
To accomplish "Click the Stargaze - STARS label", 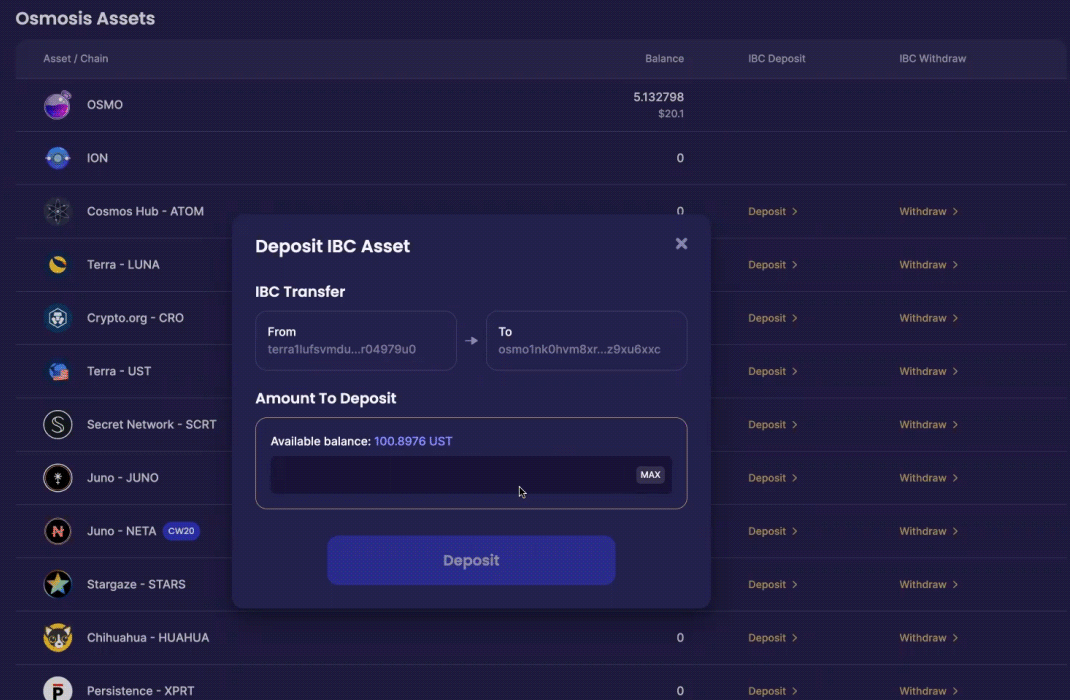I will [x=136, y=584].
